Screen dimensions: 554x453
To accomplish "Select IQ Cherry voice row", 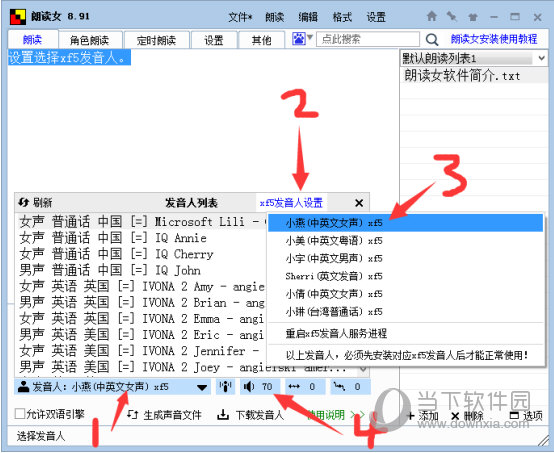I will point(141,254).
